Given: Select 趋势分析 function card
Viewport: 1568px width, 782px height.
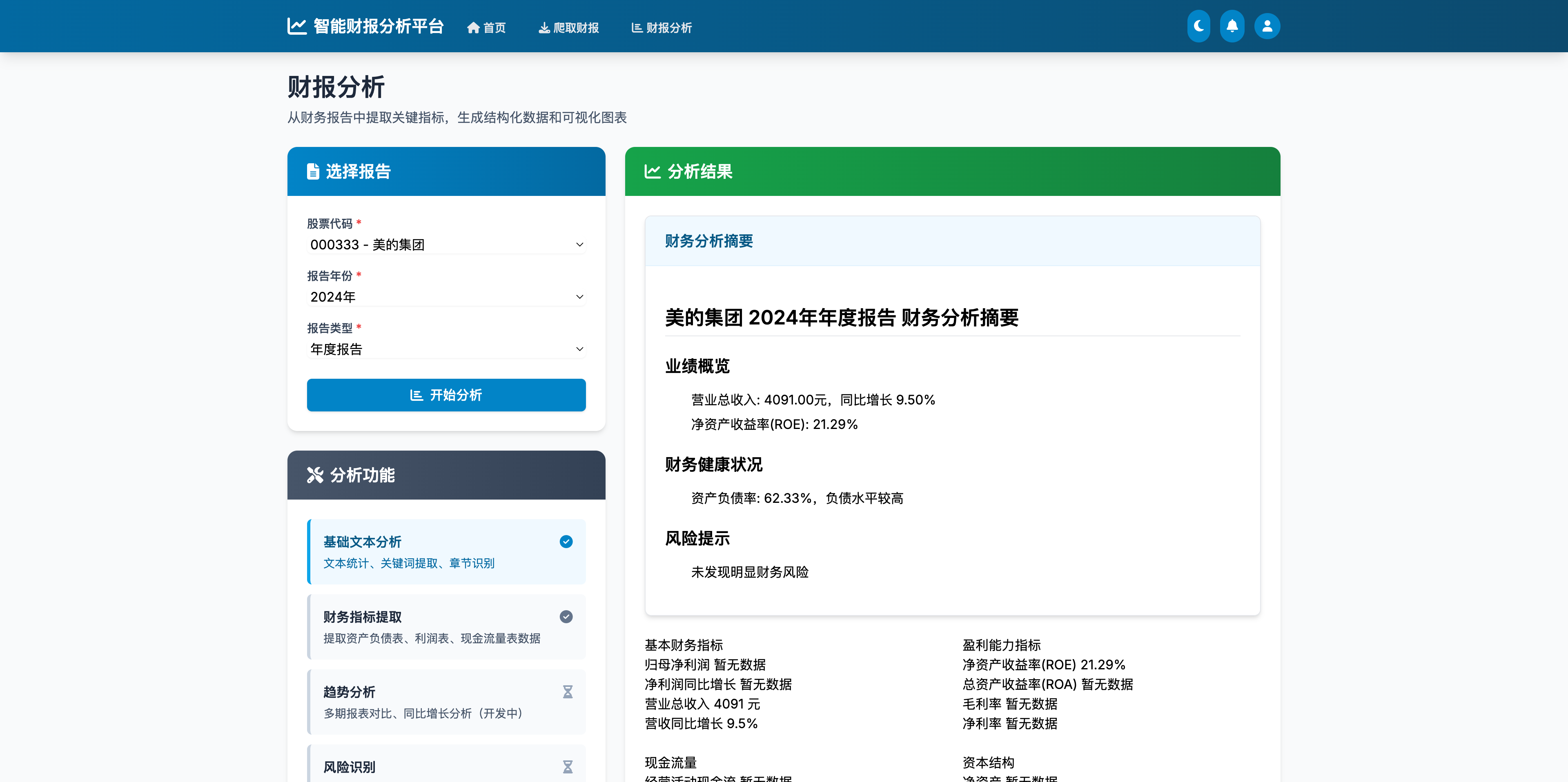Looking at the screenshot, I should [x=446, y=702].
